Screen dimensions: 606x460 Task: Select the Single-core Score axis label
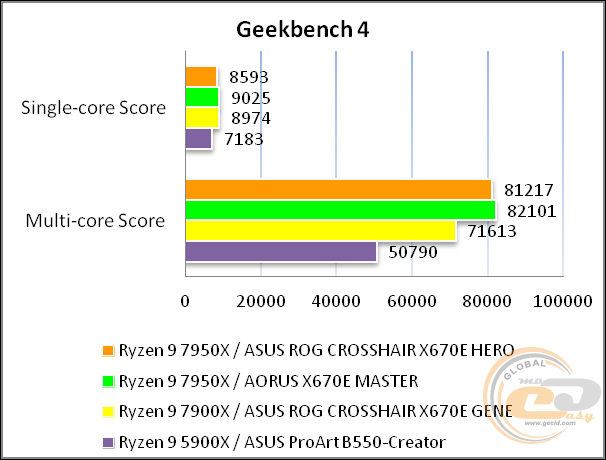point(93,108)
